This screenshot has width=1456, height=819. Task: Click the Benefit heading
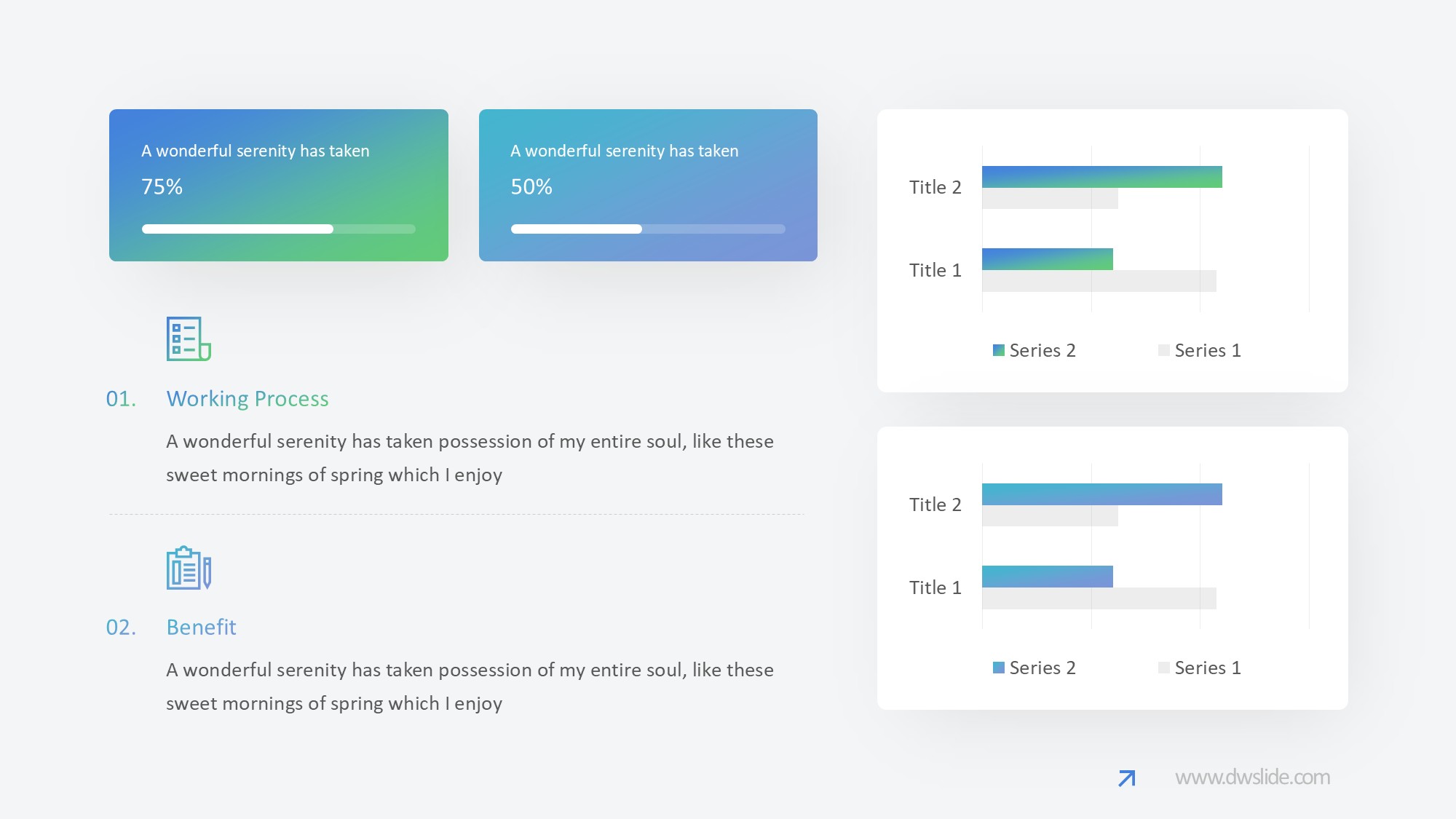point(201,628)
